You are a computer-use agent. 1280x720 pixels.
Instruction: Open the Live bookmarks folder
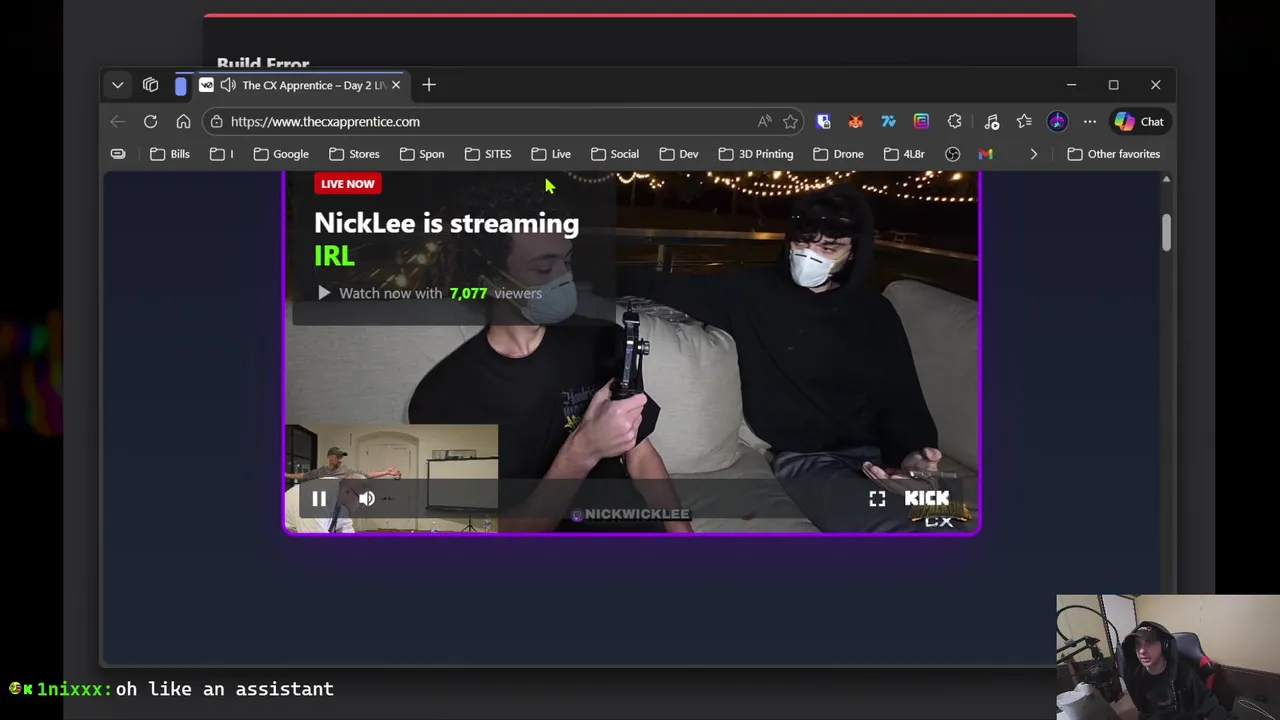click(x=551, y=154)
